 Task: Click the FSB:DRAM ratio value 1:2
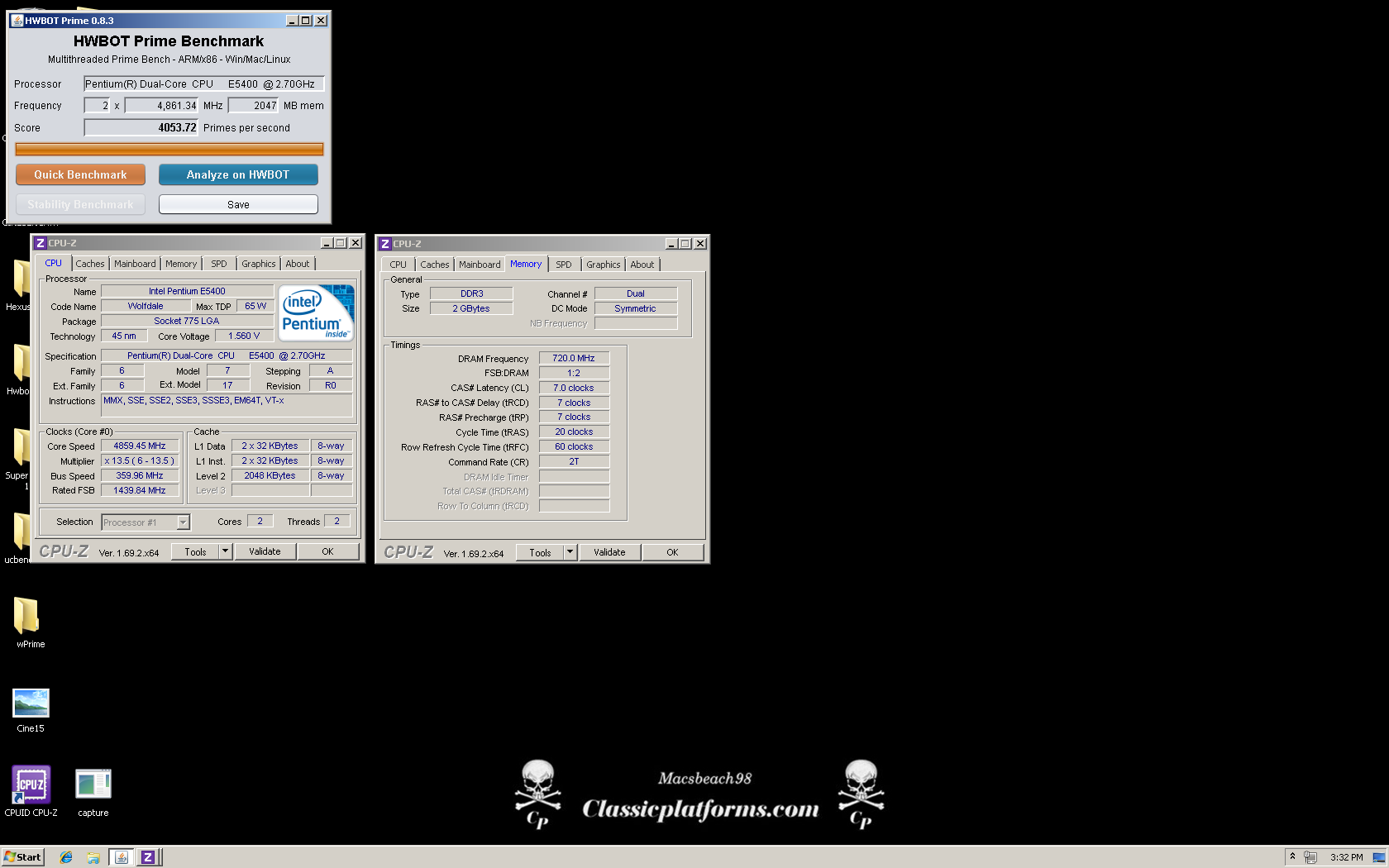coord(574,373)
